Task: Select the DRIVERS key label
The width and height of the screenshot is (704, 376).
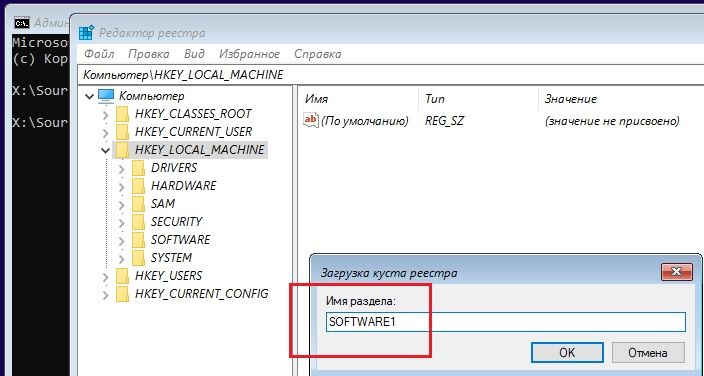Action: tap(174, 168)
